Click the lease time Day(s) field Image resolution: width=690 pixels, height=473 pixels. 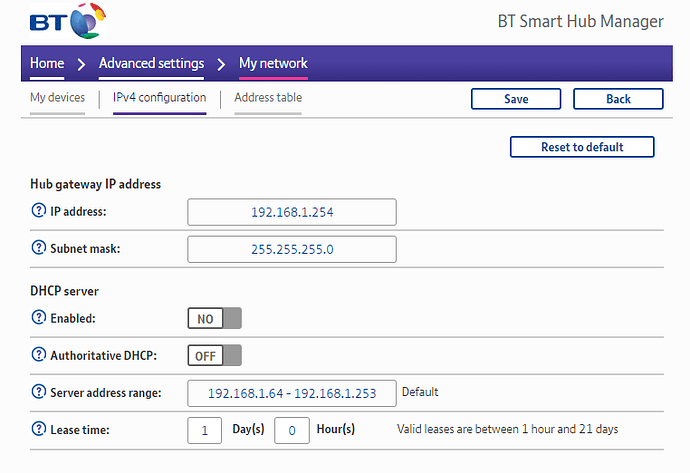[x=205, y=430]
